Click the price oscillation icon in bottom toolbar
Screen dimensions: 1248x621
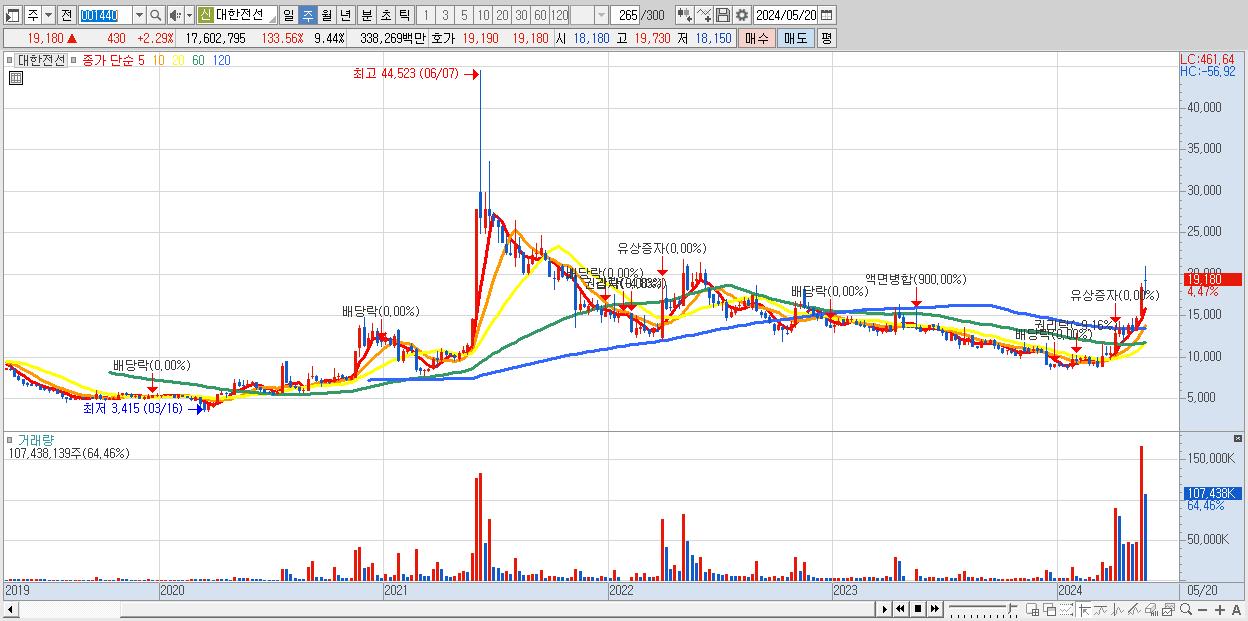point(1119,609)
